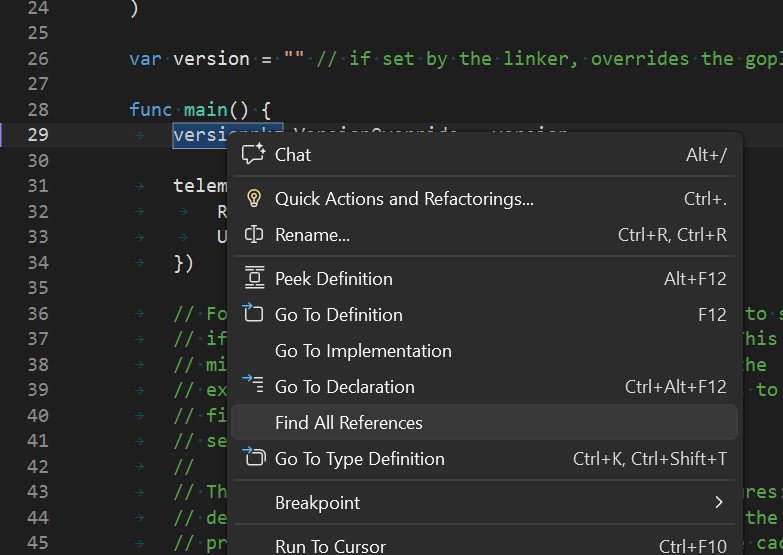
Task: Click line number 42 in gutter
Action: [38, 466]
